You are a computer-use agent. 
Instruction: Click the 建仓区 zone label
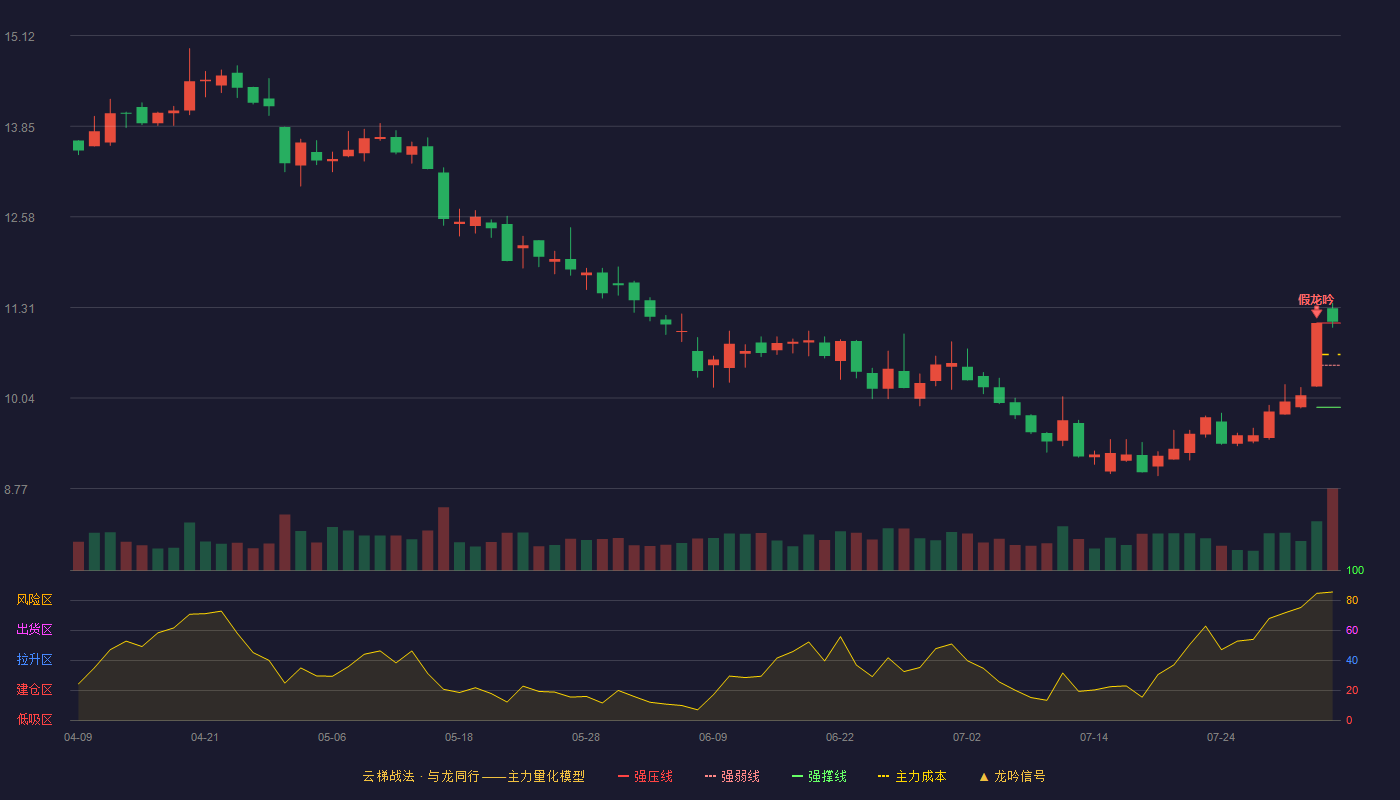pos(35,690)
